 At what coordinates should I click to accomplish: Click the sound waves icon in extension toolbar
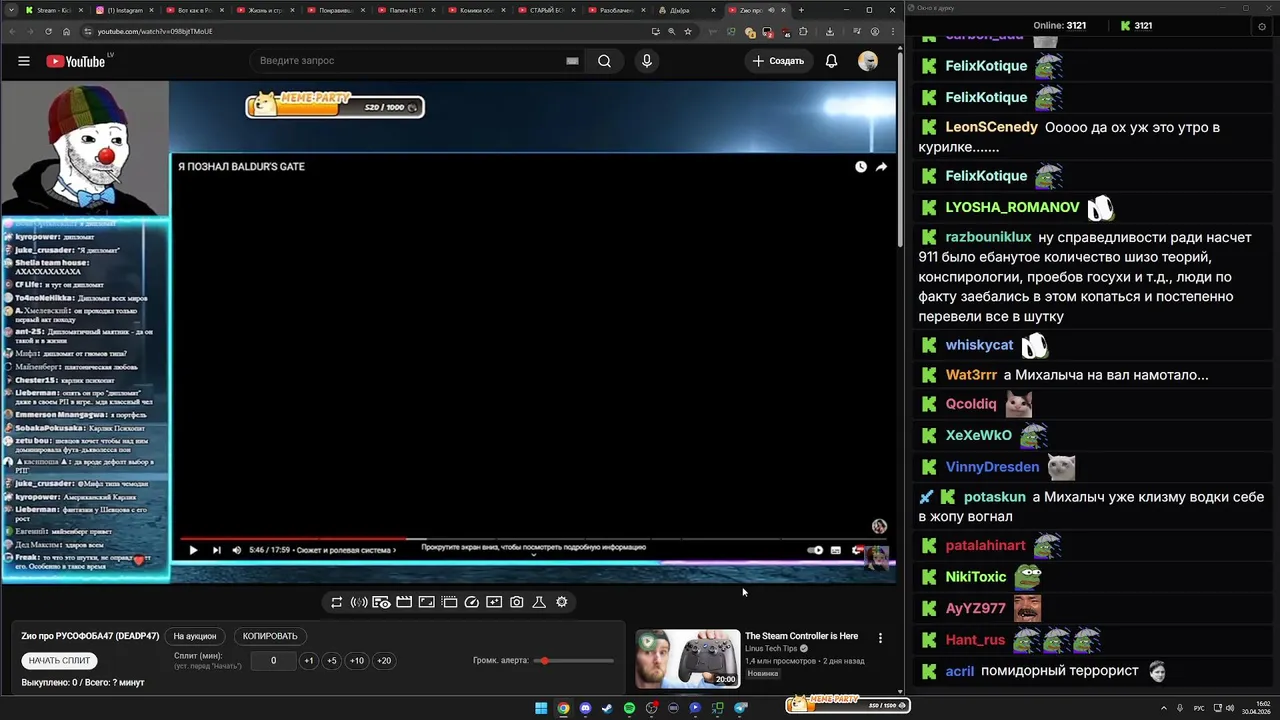click(x=359, y=602)
